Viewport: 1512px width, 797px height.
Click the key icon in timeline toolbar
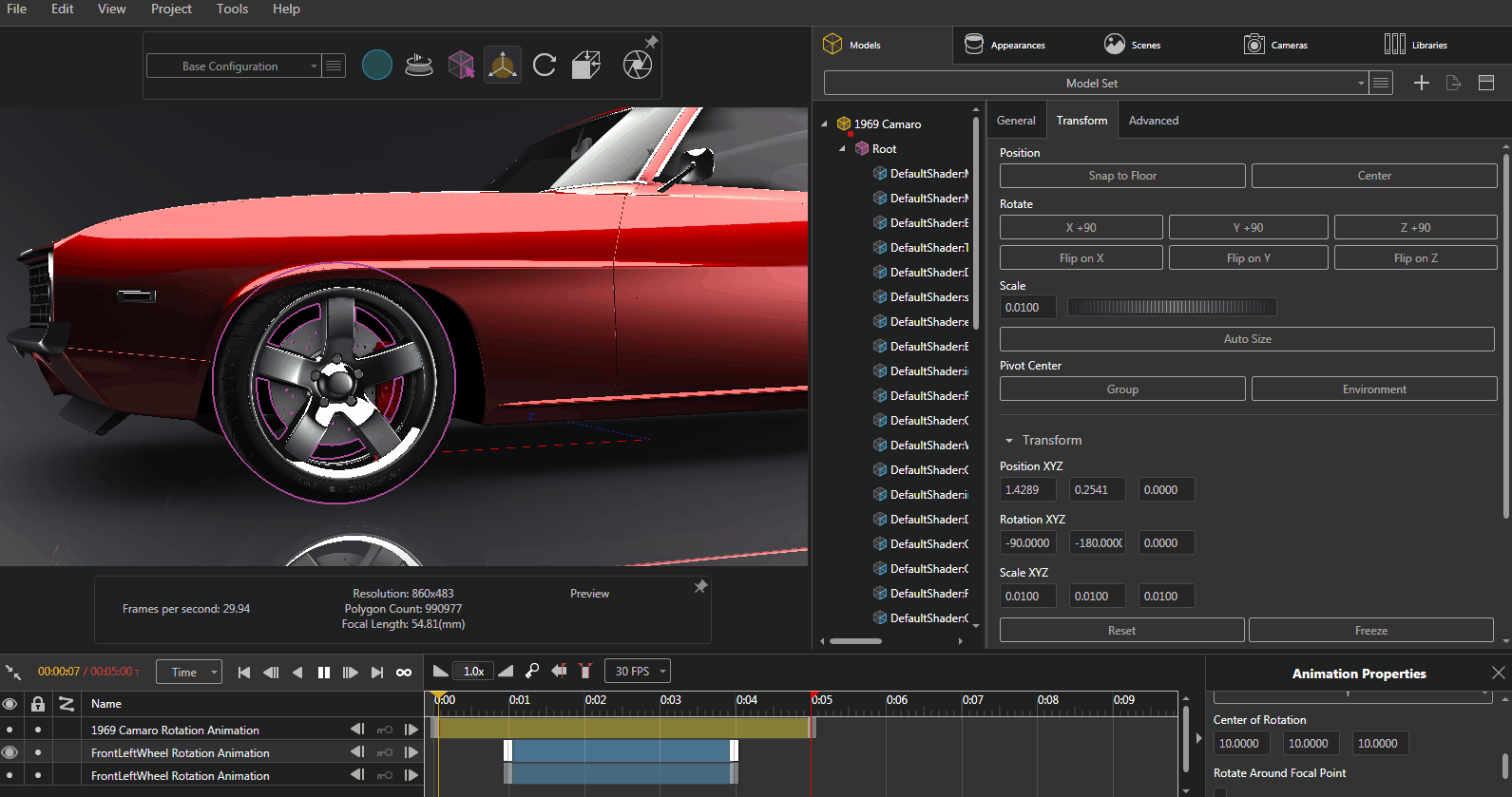[x=532, y=672]
